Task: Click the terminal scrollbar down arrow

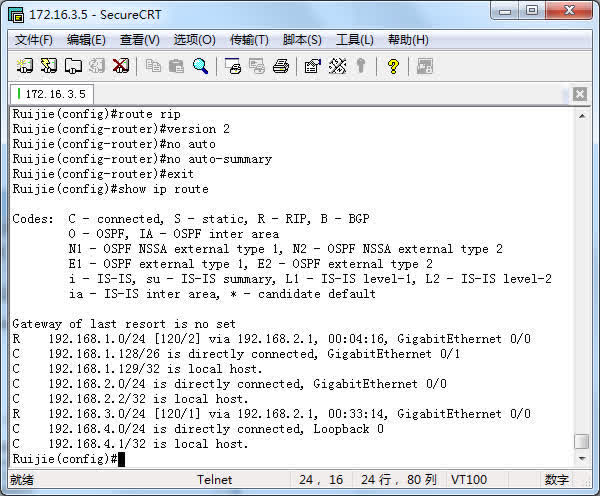Action: [581, 458]
